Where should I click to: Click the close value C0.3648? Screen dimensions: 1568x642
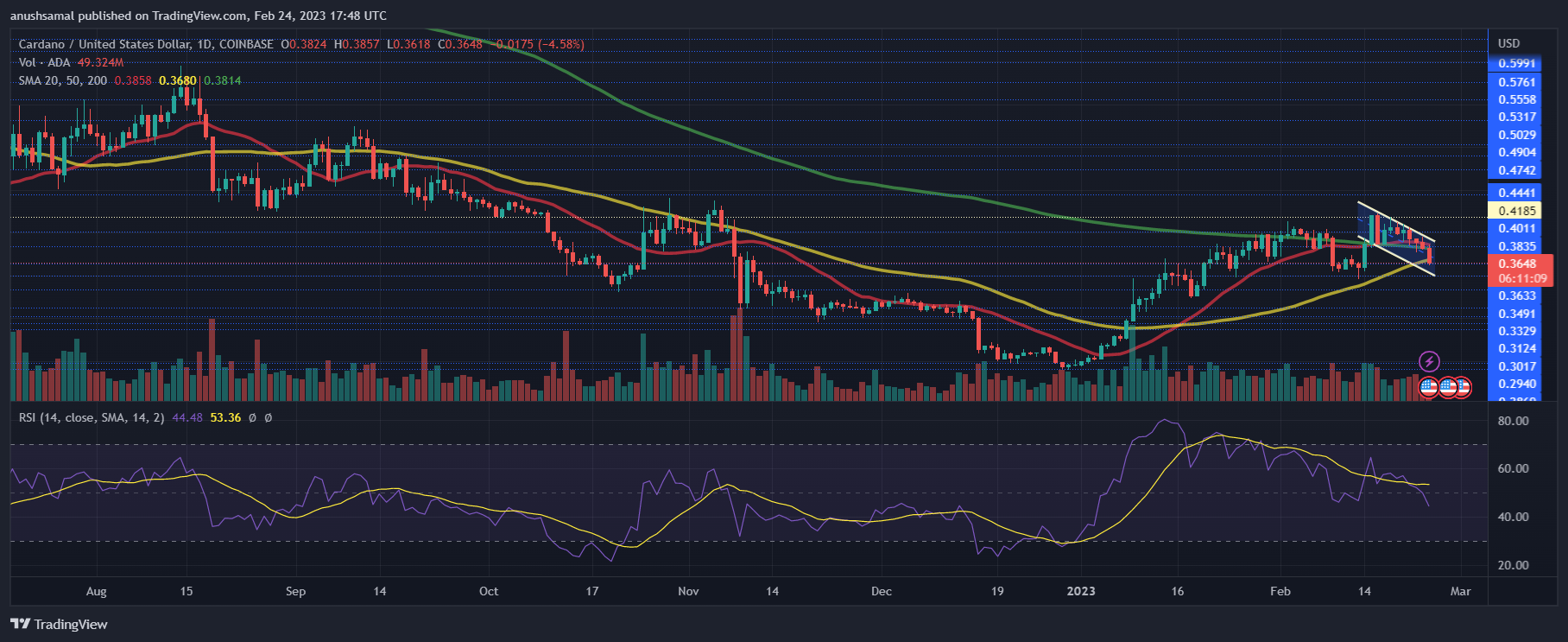pos(460,44)
